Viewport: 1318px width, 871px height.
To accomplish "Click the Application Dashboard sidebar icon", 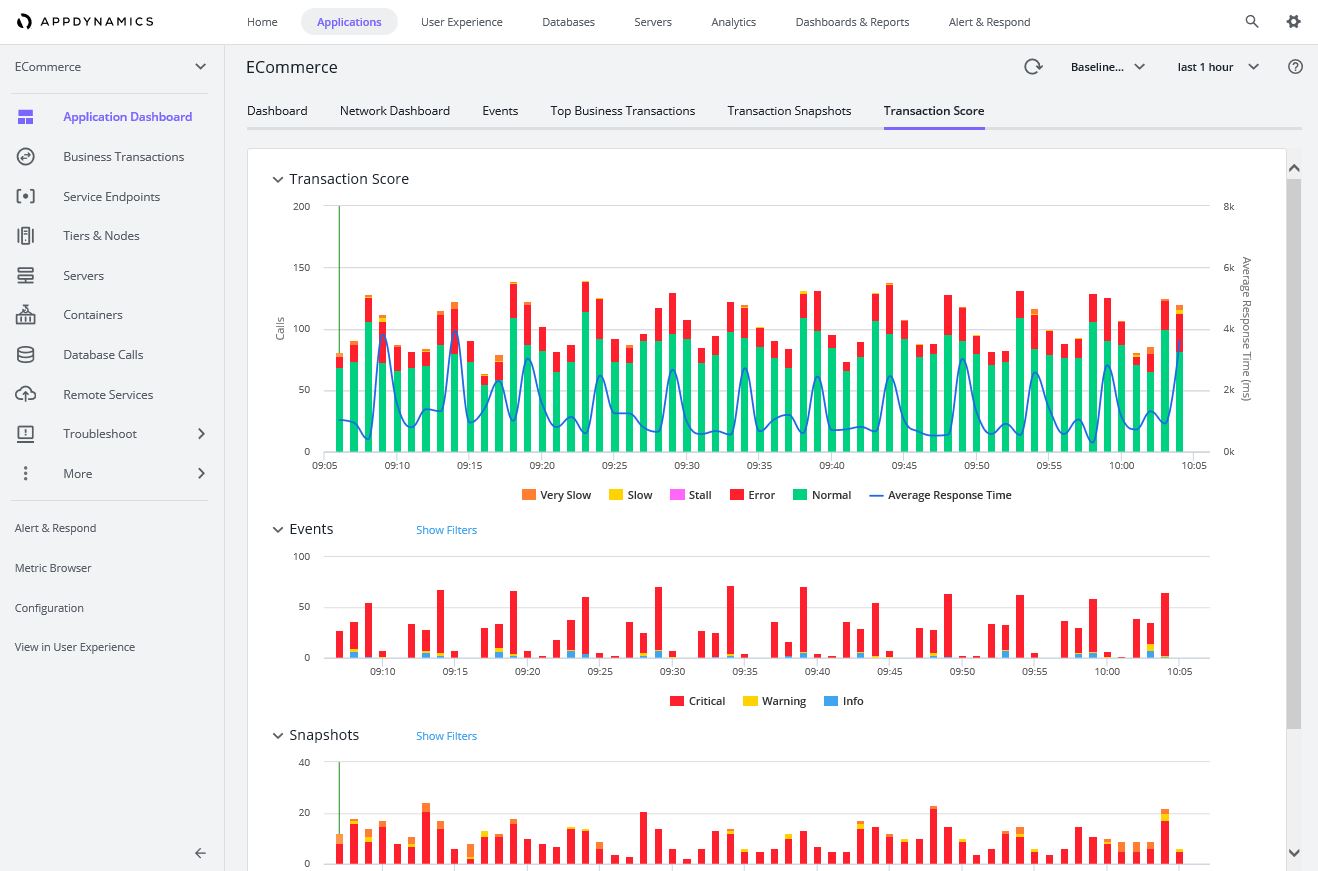I will coord(26,117).
